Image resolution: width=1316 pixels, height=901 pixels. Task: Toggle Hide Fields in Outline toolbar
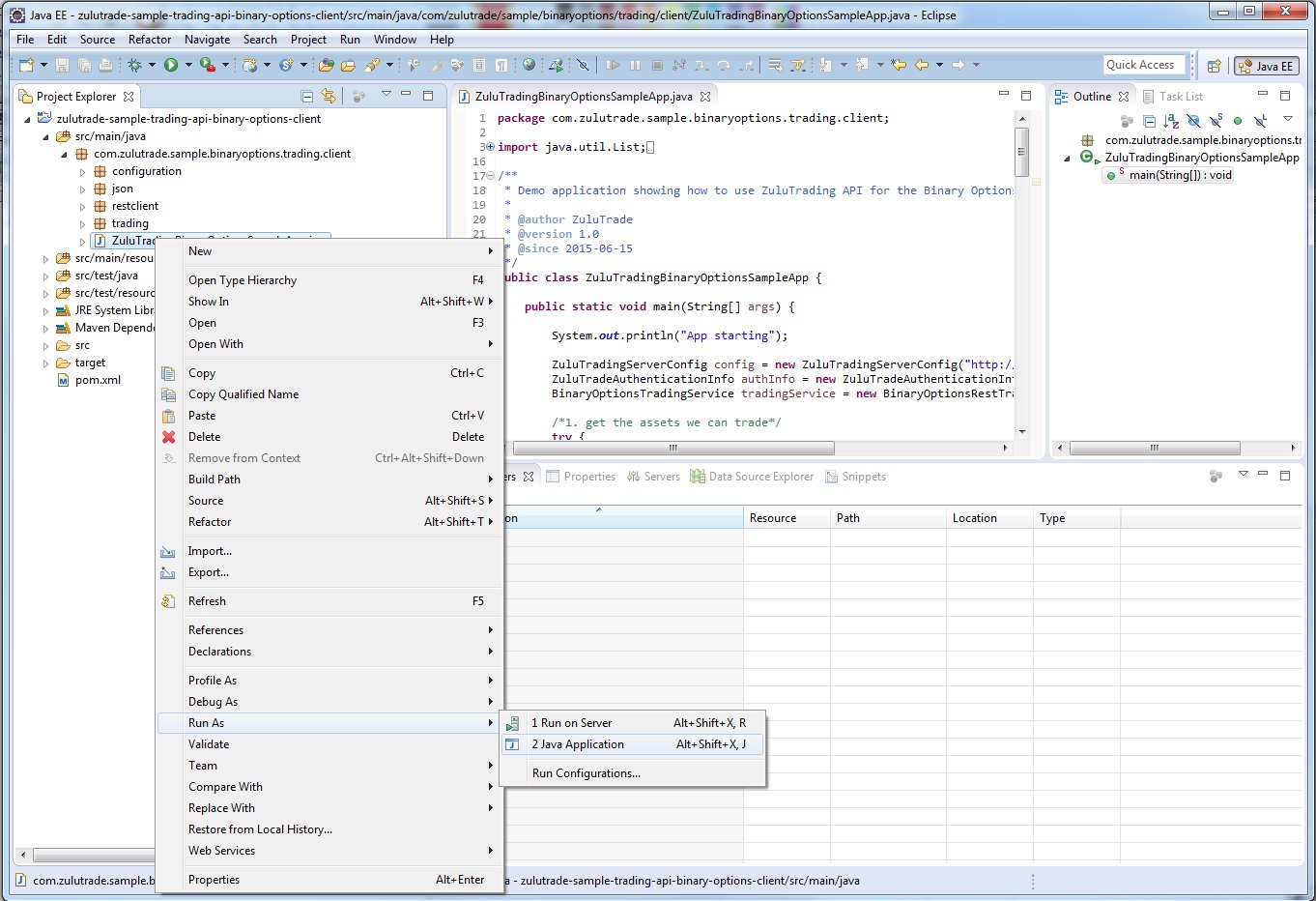click(x=1193, y=121)
